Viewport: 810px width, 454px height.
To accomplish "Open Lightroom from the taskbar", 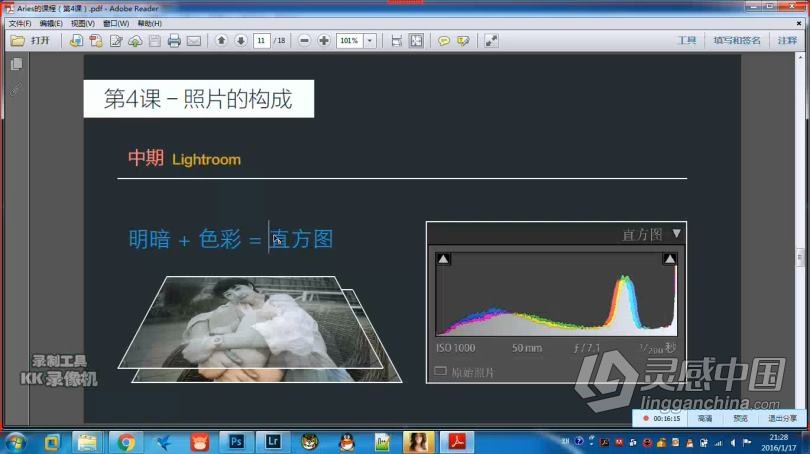I will [273, 442].
